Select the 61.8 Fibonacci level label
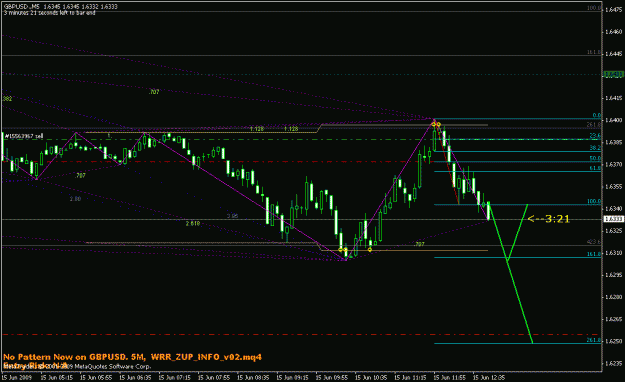The image size is (625, 382). pos(595,168)
